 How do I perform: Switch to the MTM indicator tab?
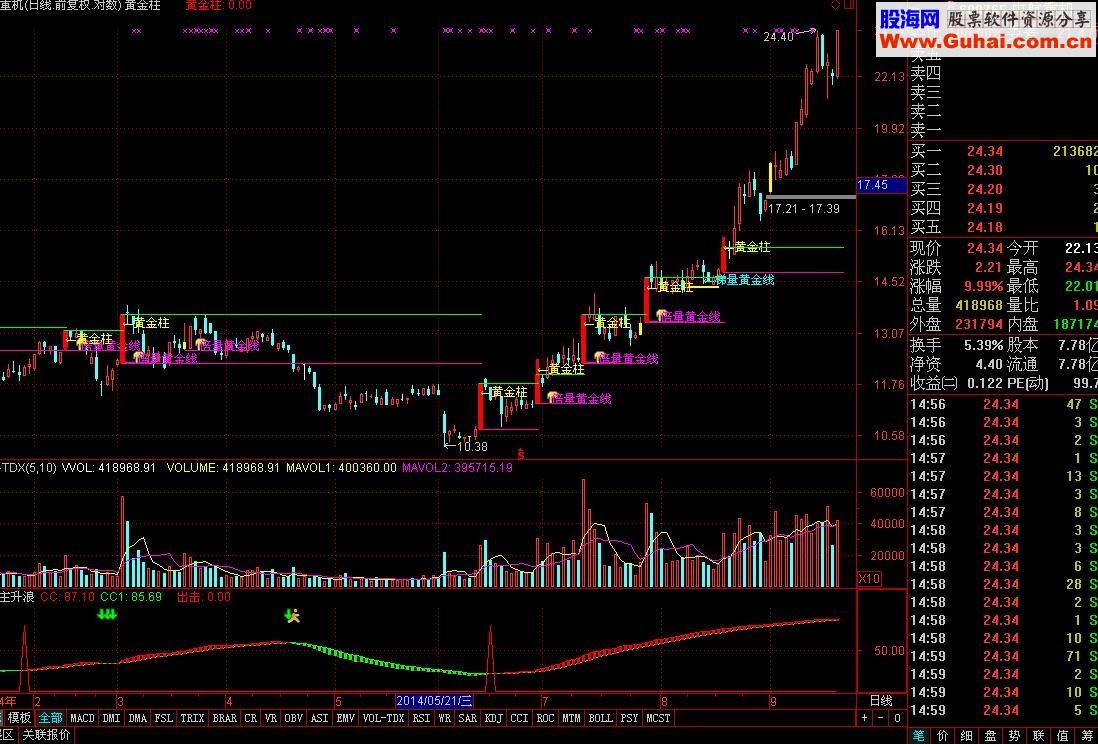571,718
